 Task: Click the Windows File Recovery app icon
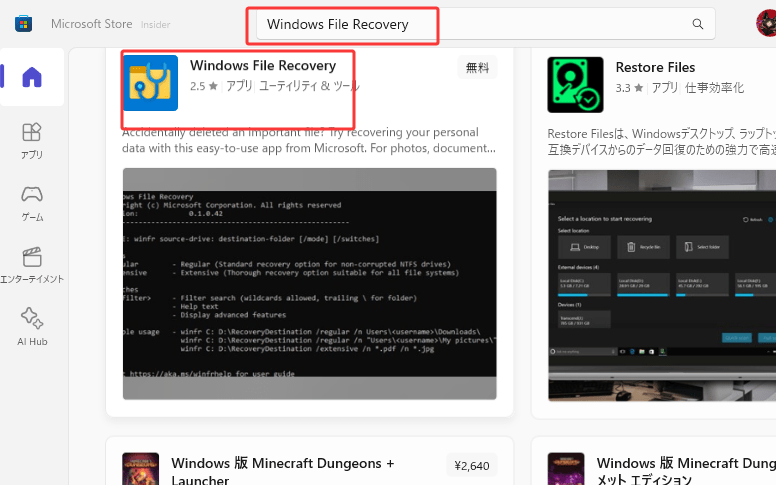150,83
